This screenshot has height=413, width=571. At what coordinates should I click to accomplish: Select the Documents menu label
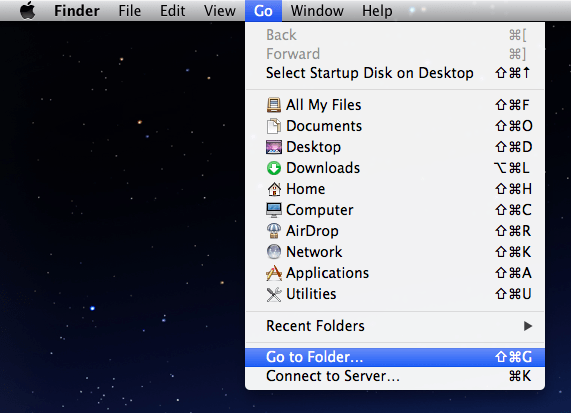(324, 126)
